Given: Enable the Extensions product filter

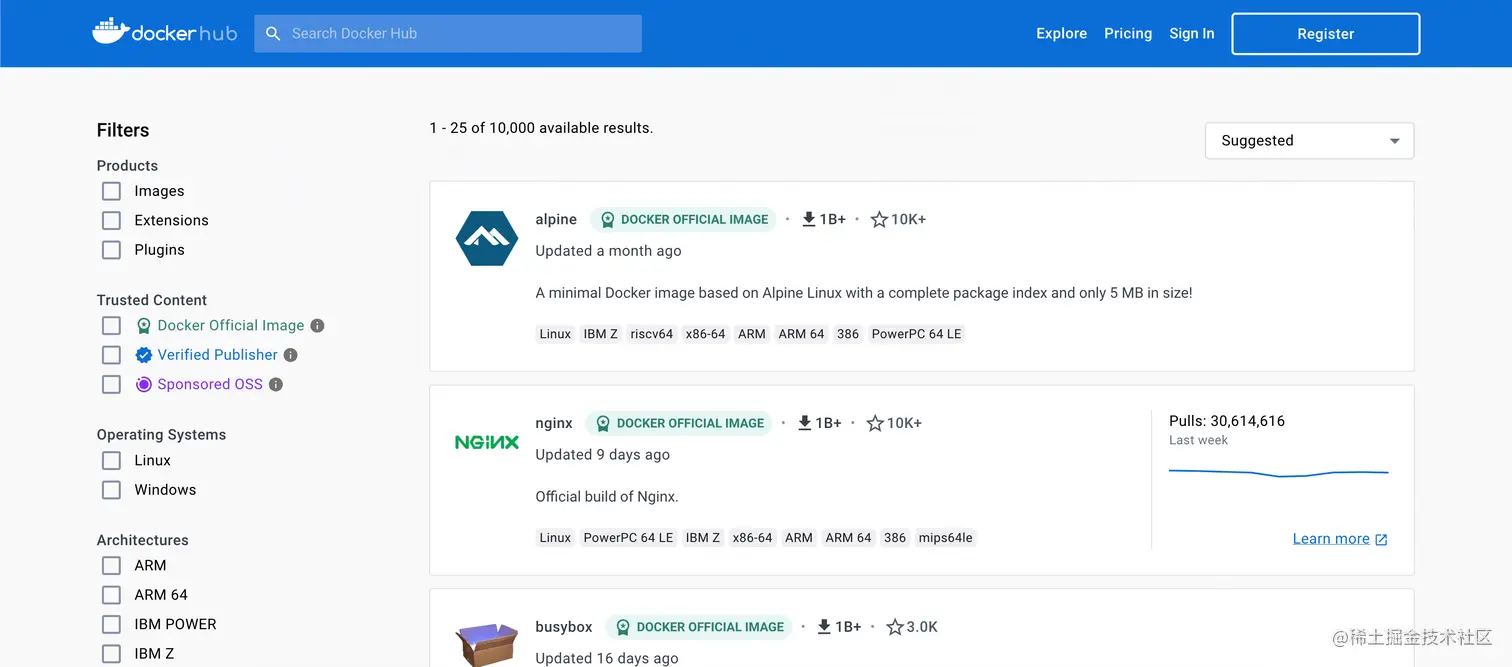Looking at the screenshot, I should [x=111, y=220].
